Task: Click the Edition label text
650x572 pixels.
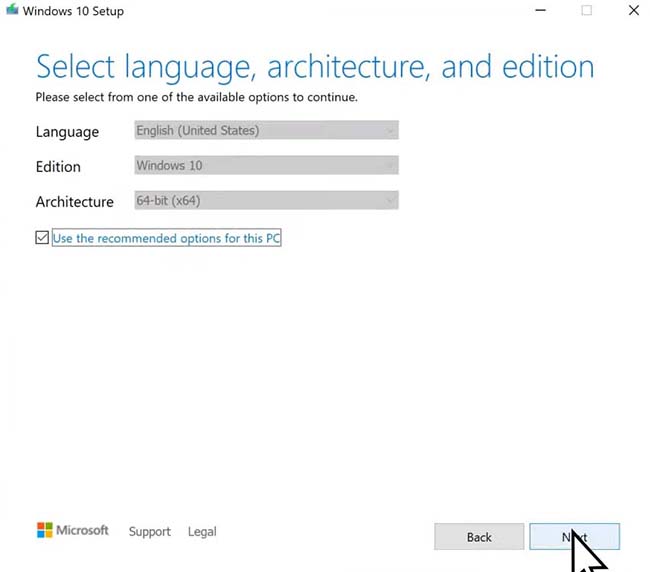Action: click(x=58, y=167)
